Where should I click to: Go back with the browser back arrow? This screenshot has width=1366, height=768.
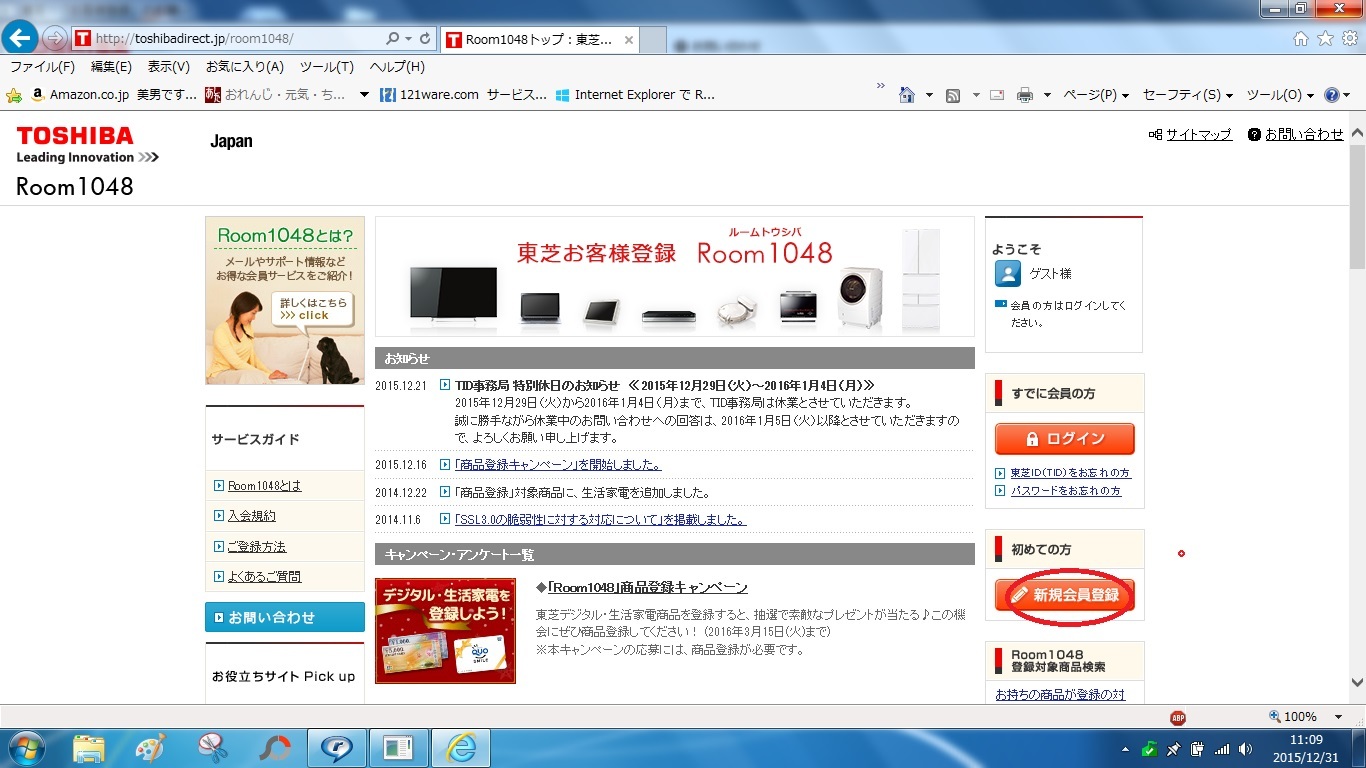click(x=21, y=39)
